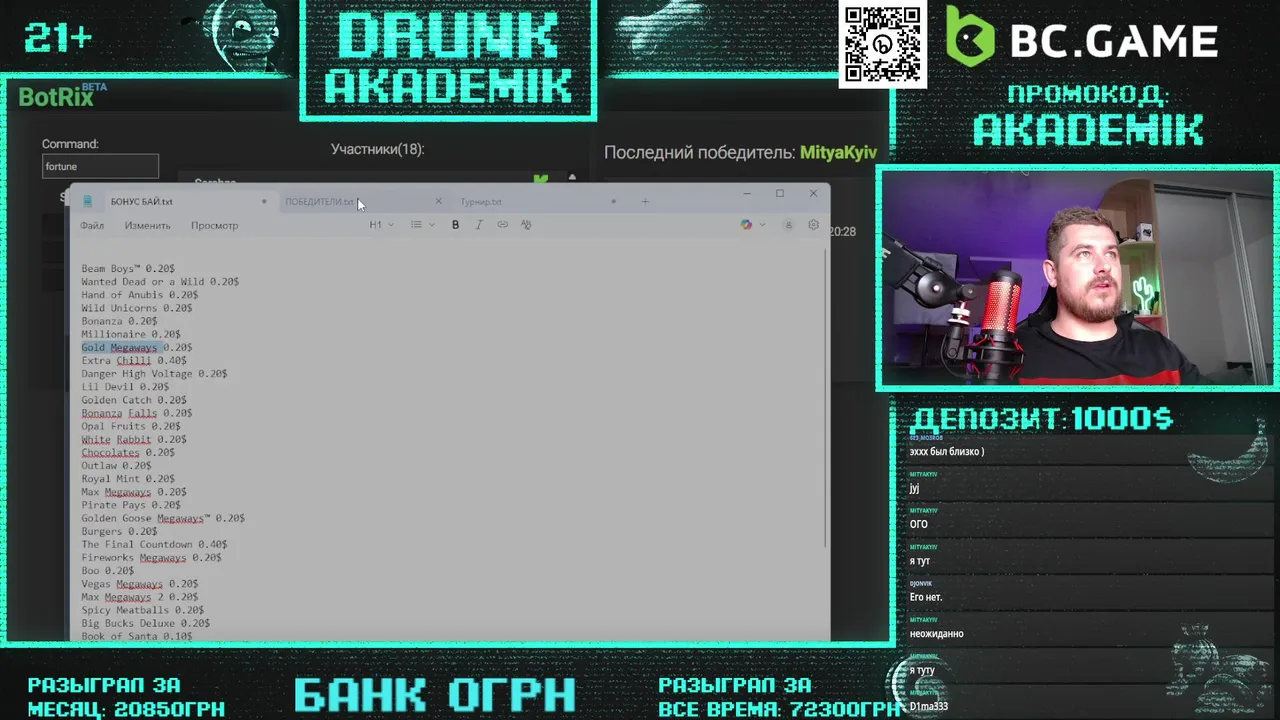
Task: Click the Copilot icon in Notepad
Action: click(x=746, y=225)
